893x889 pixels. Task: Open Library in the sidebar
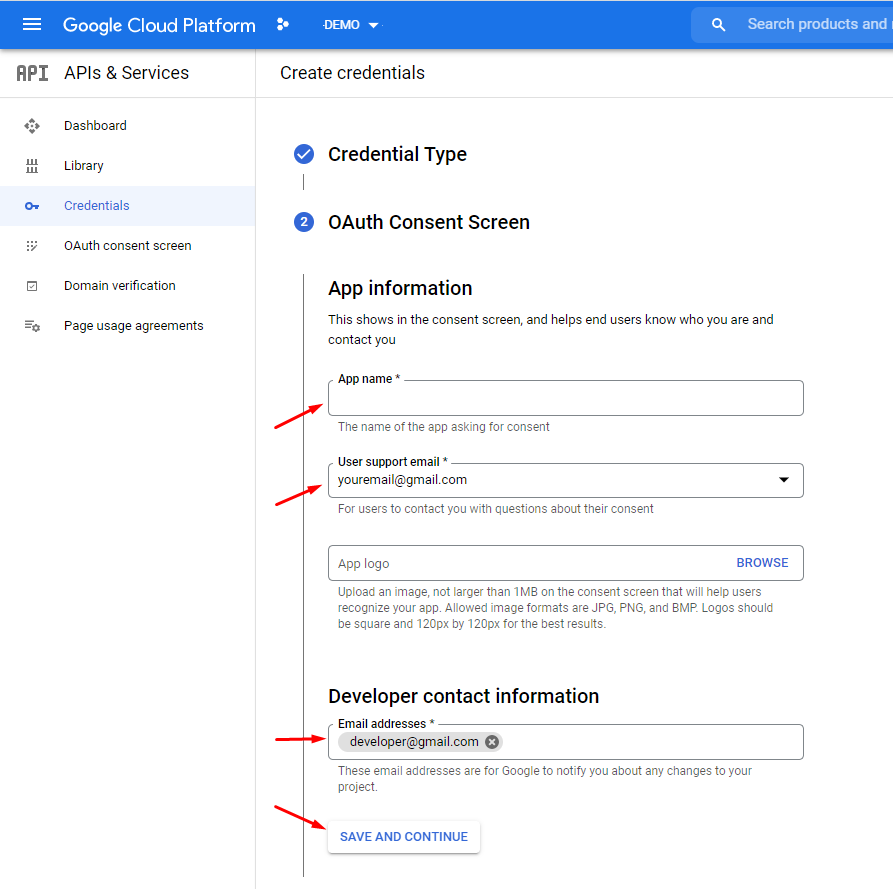[84, 166]
